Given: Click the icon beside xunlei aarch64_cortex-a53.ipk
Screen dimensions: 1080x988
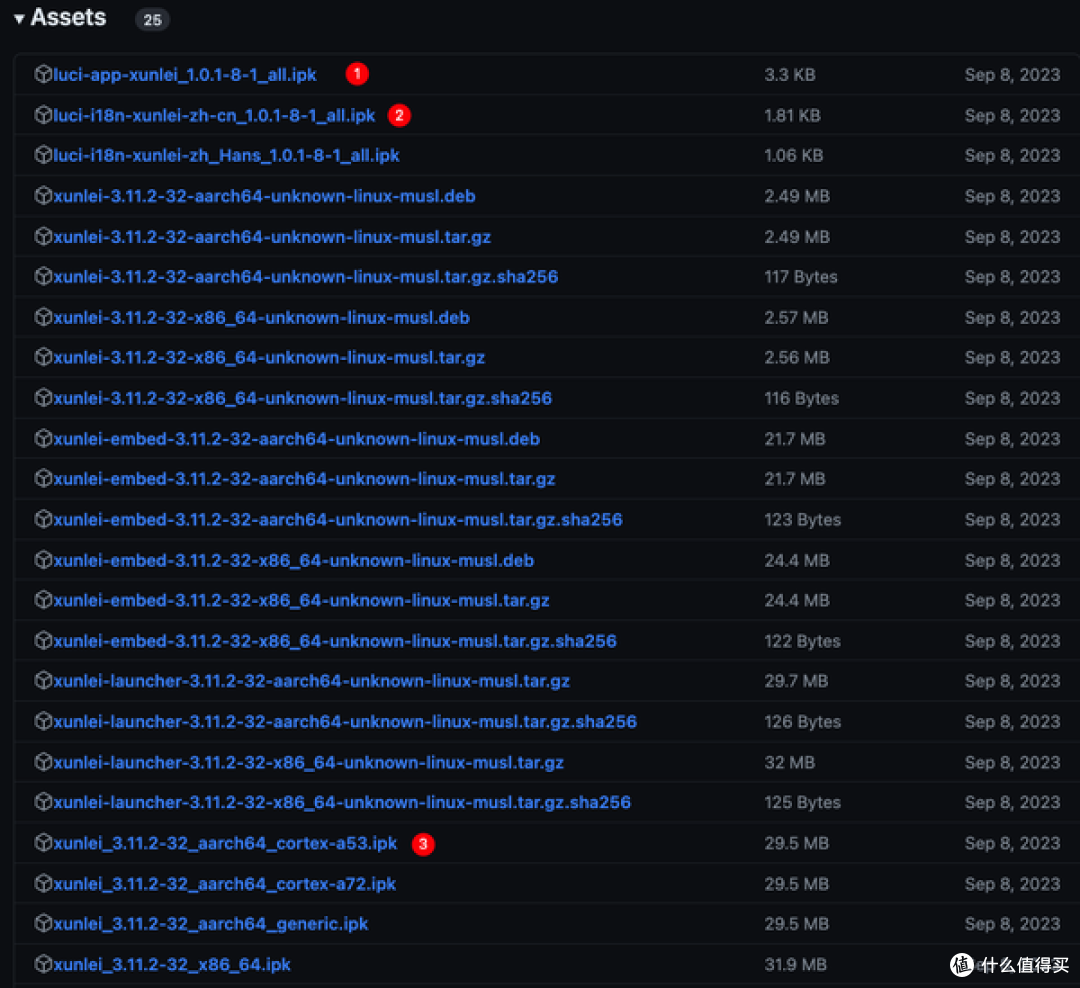Looking at the screenshot, I should [x=43, y=842].
